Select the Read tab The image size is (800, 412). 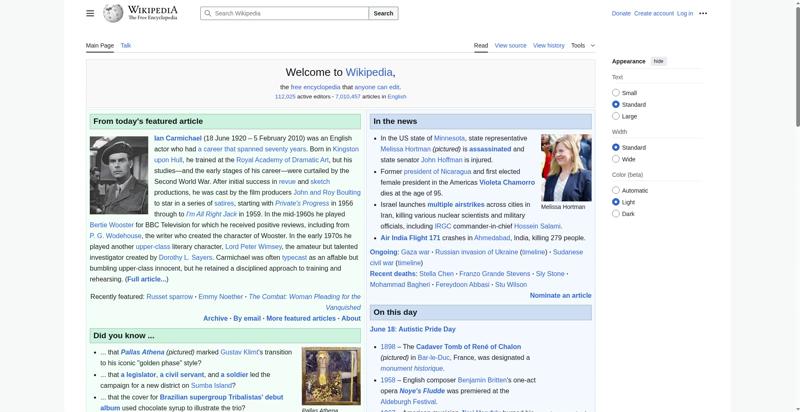coord(481,45)
